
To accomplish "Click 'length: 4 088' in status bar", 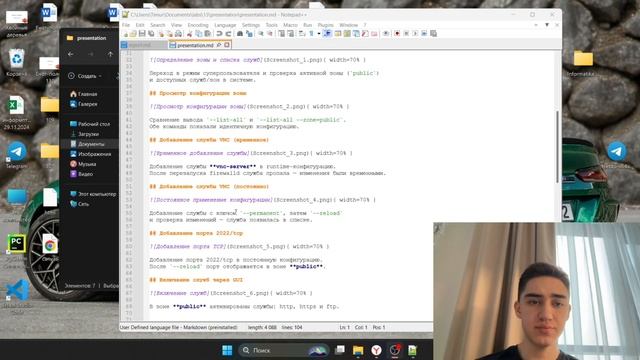I will pos(262,327).
